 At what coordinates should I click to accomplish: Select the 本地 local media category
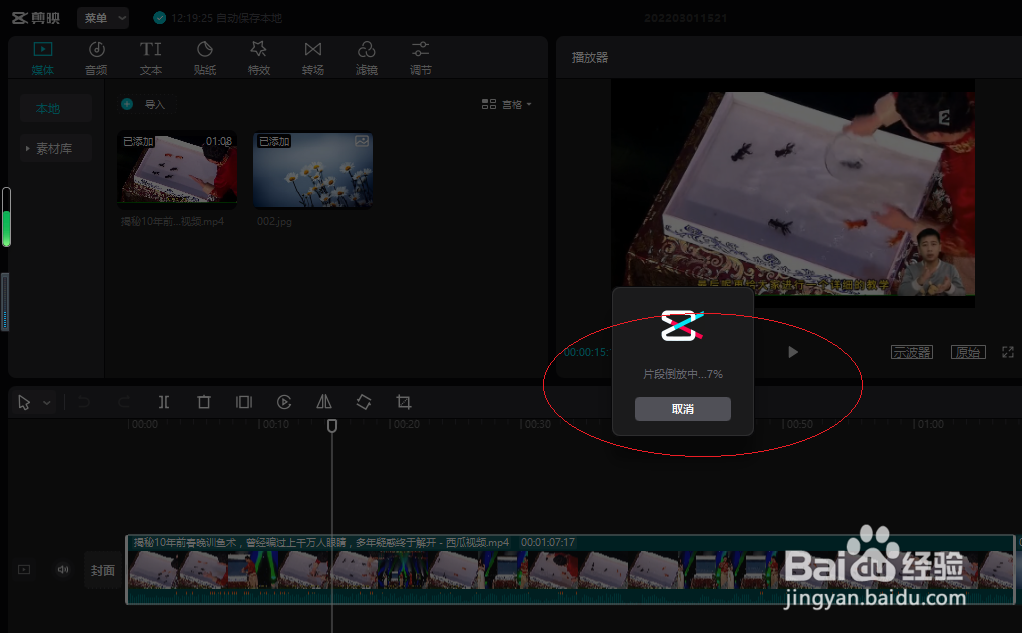[55, 109]
